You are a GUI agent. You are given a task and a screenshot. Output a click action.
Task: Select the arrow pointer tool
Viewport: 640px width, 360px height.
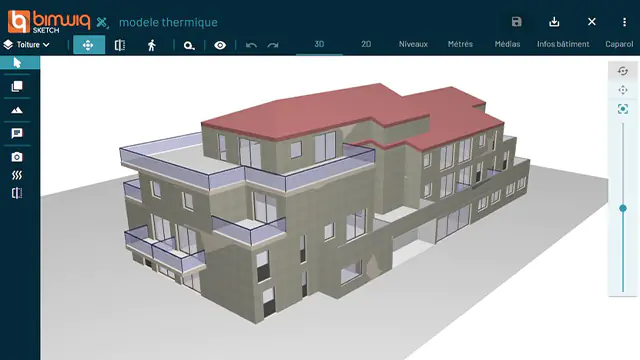pos(17,62)
